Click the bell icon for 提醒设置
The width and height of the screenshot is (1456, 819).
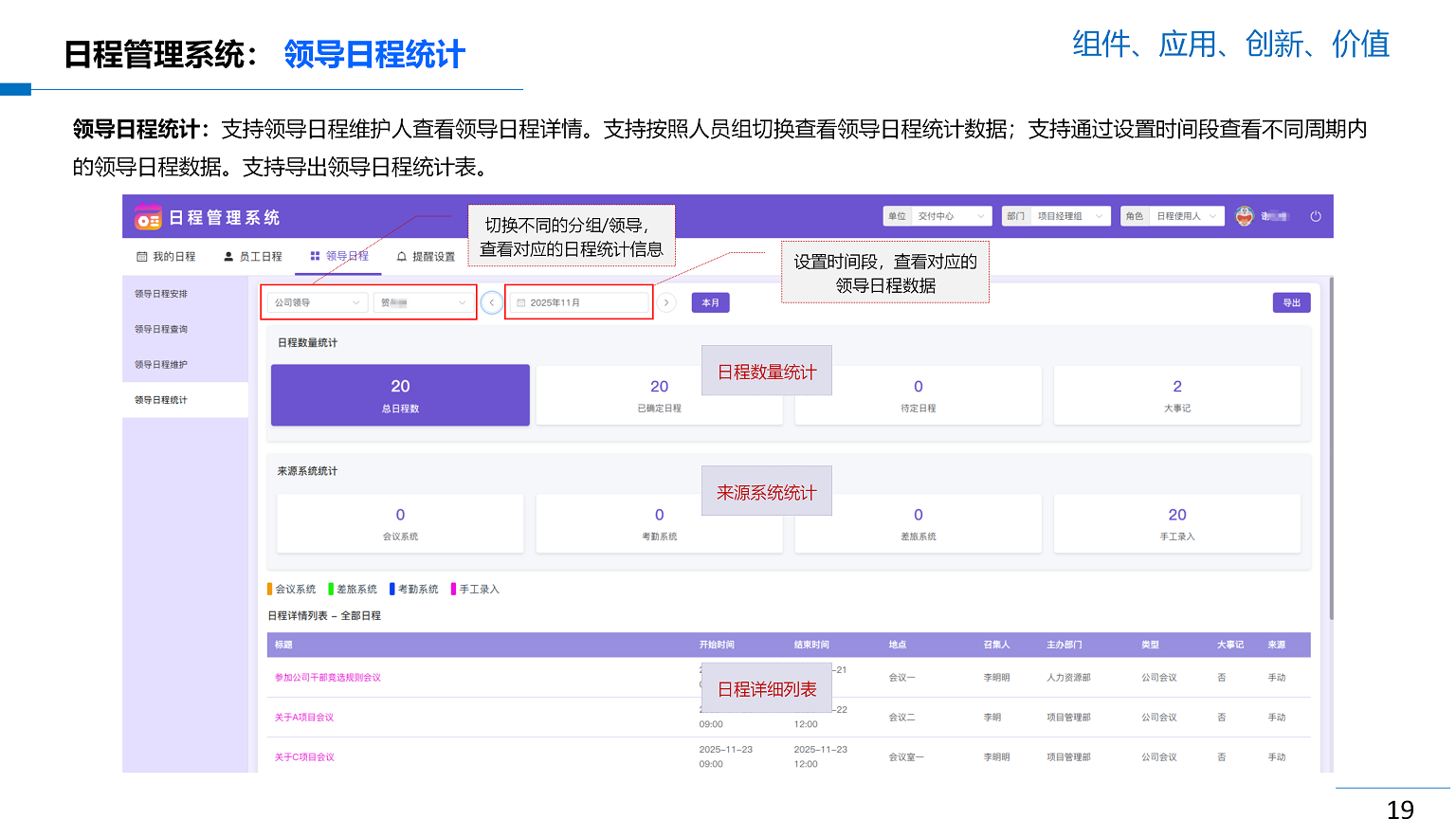pos(402,257)
